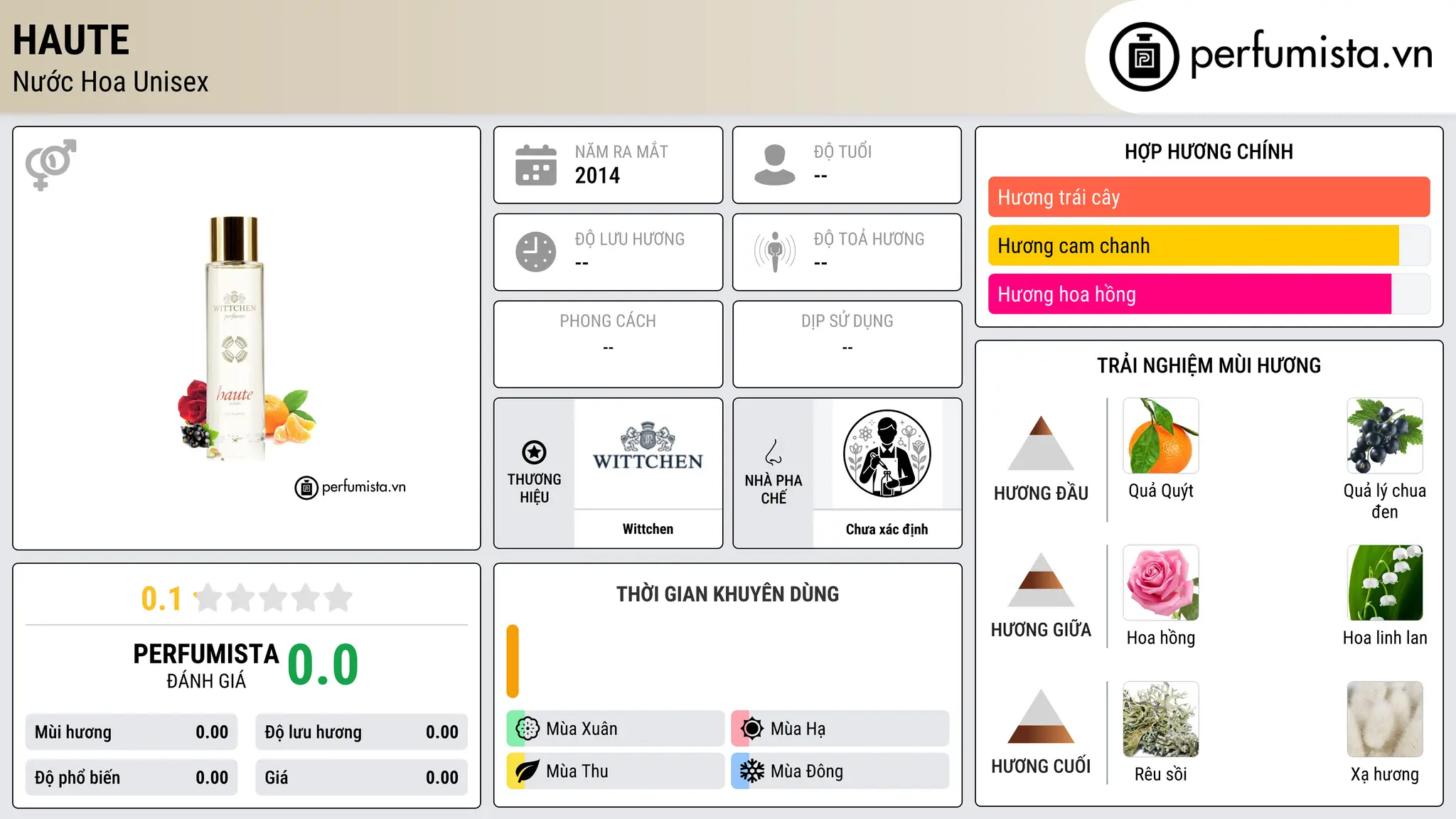Click the Giá score row

(x=361, y=778)
